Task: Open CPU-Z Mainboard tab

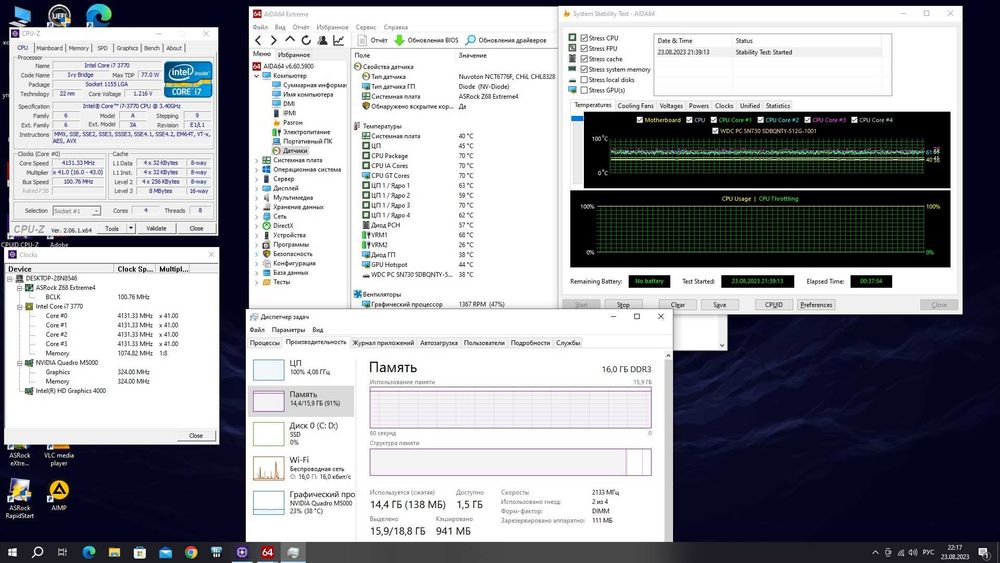Action: (x=49, y=48)
